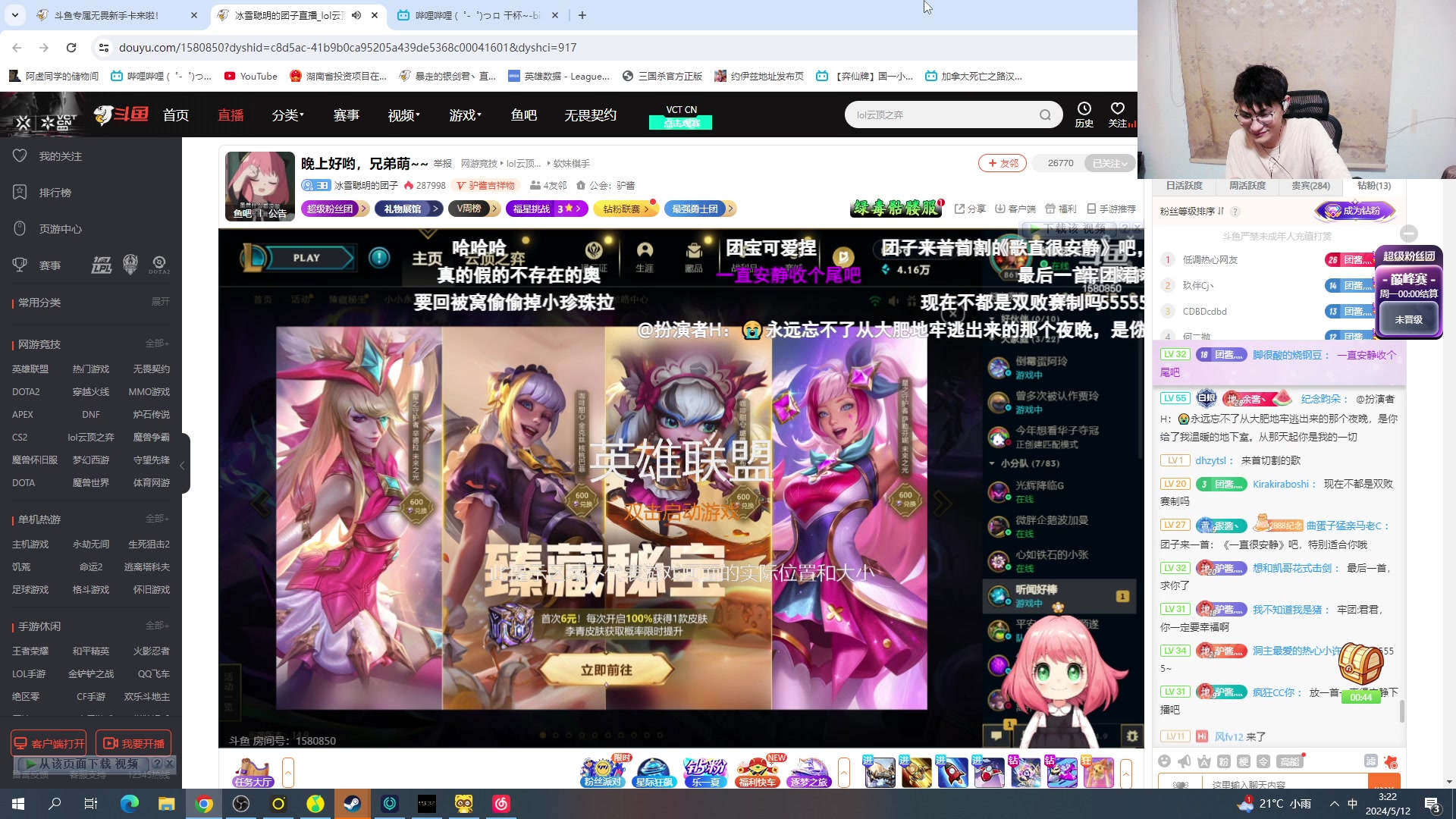Collapse the left sidebar with its arrow handle

182,465
